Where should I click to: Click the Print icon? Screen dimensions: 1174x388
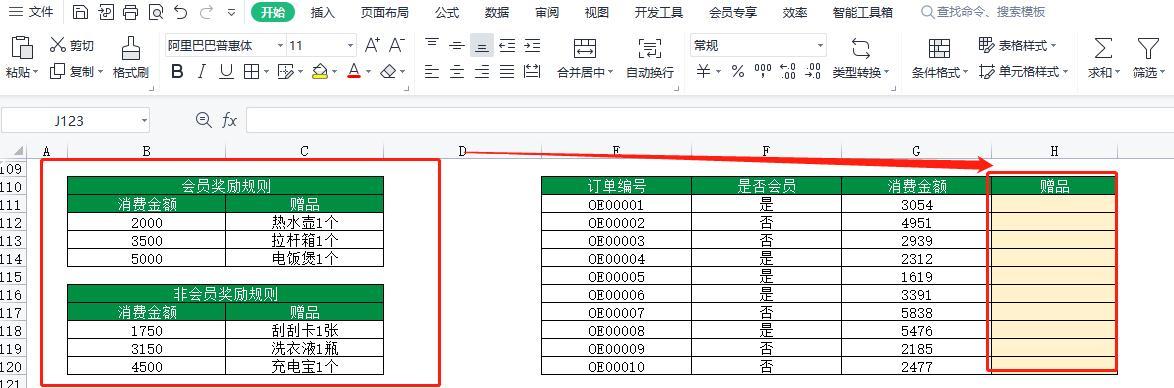click(x=130, y=12)
